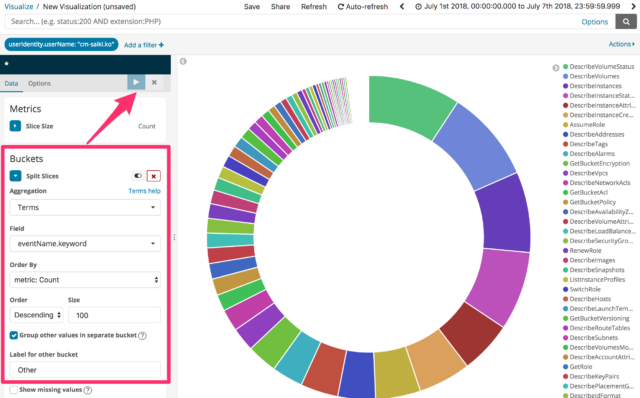Open help for Show missing values
This screenshot has width=640, height=398.
point(88,390)
